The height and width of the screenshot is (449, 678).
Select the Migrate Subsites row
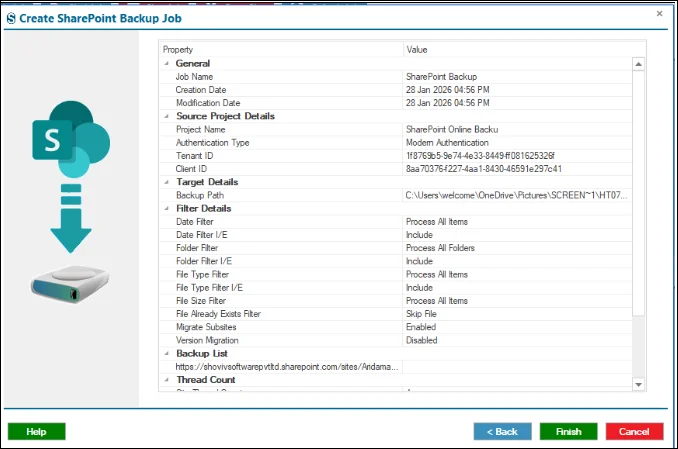point(396,327)
